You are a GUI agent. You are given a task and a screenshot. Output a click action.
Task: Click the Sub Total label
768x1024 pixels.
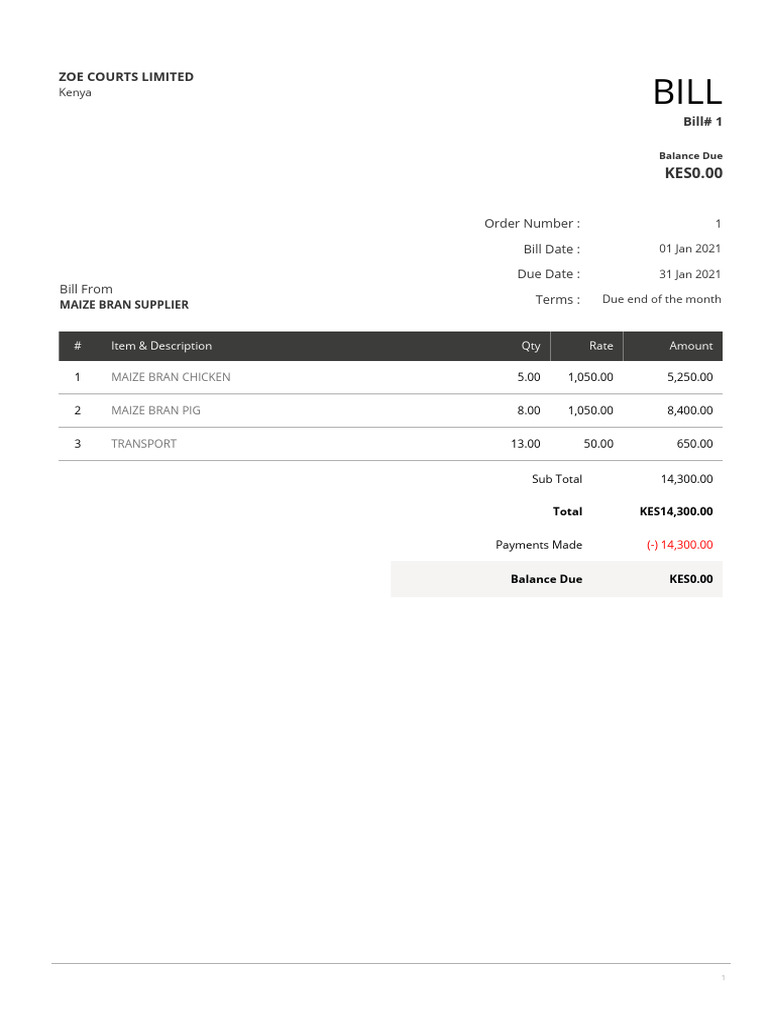pyautogui.click(x=556, y=479)
